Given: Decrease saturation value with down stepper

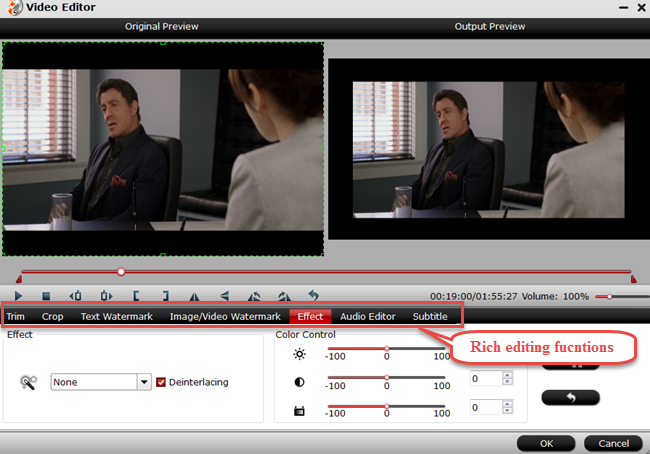Looking at the screenshot, I should pos(507,411).
